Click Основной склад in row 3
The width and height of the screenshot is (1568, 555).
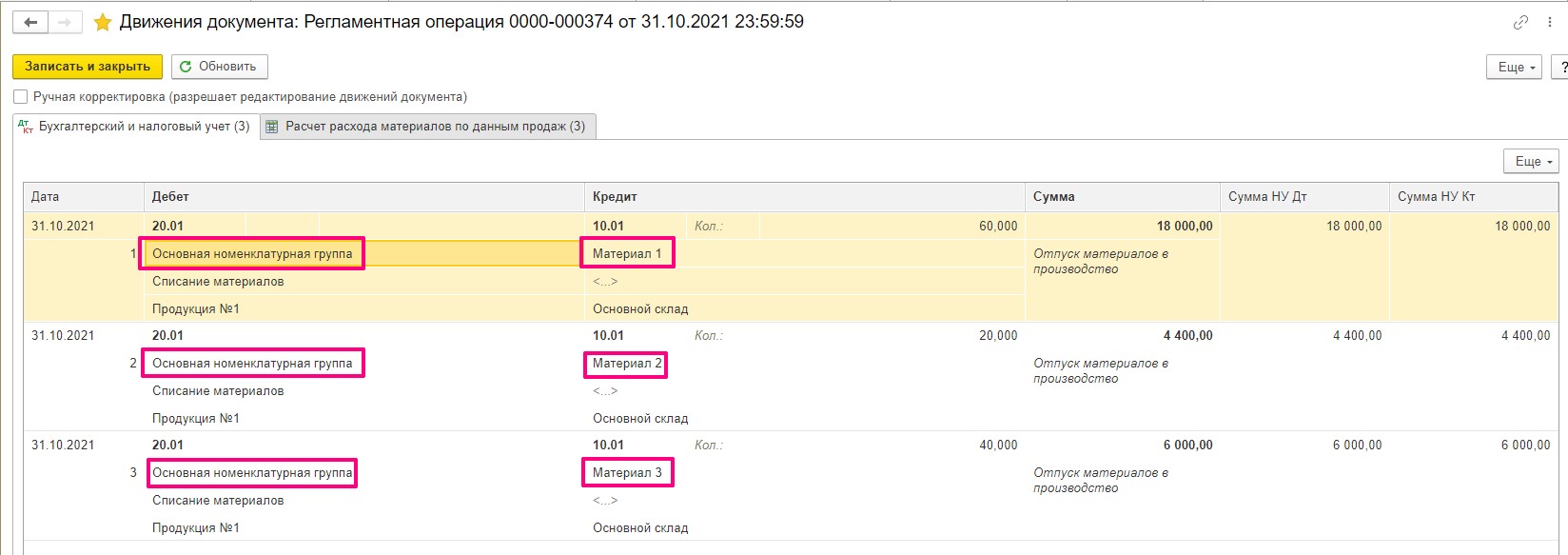[x=640, y=528]
